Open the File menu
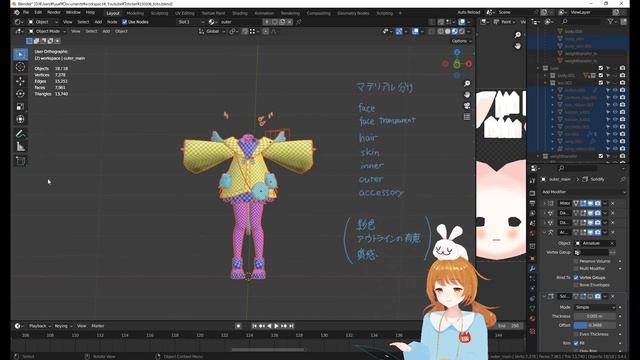This screenshot has height=360, width=640. coord(26,13)
